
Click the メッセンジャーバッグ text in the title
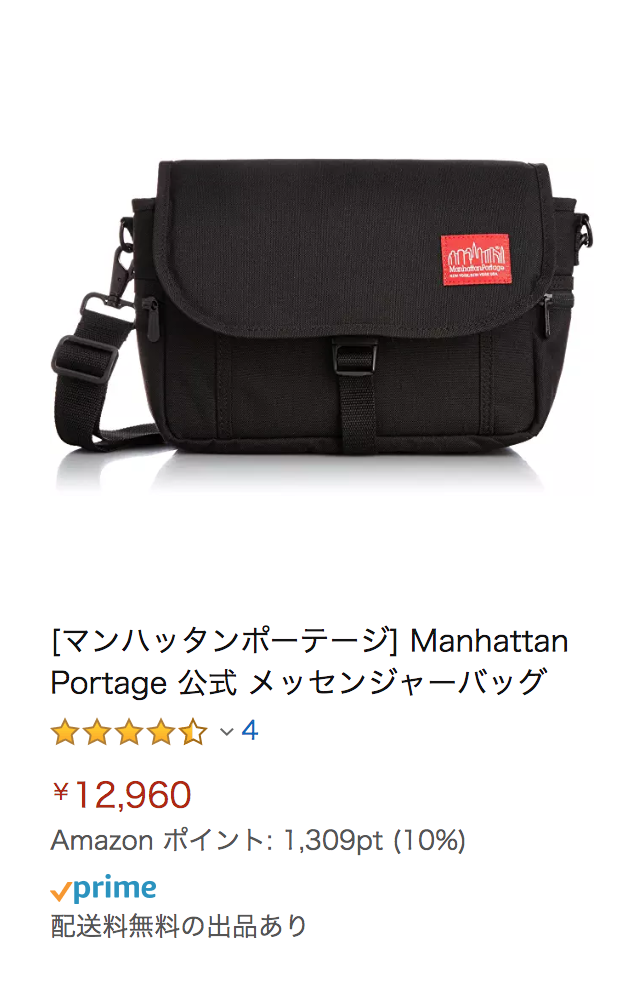(398, 683)
